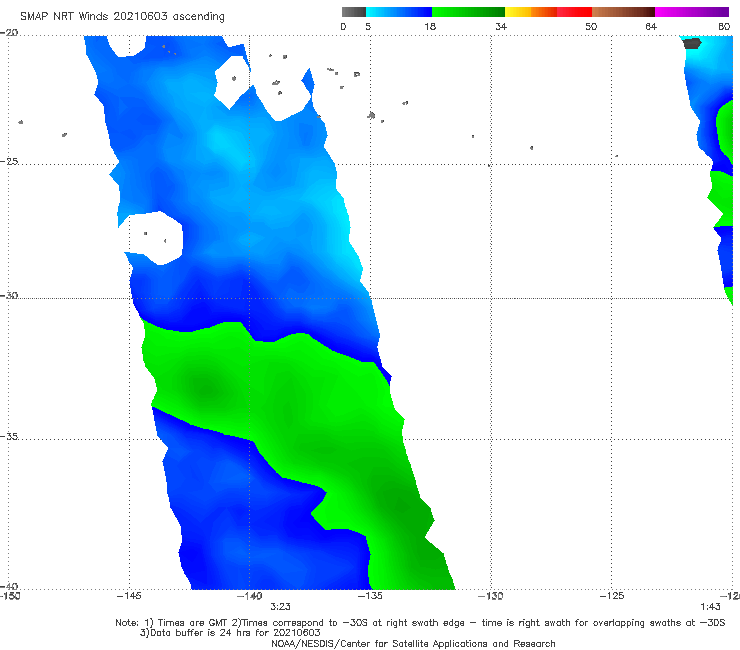Click the yellow-orange segment of the color bar
Screen dimensions: 740x650
point(531,12)
